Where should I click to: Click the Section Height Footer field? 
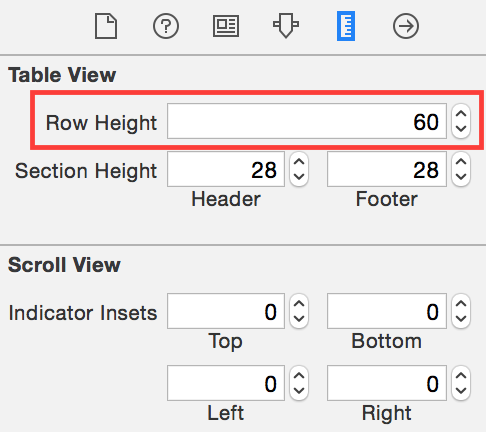[x=387, y=169]
